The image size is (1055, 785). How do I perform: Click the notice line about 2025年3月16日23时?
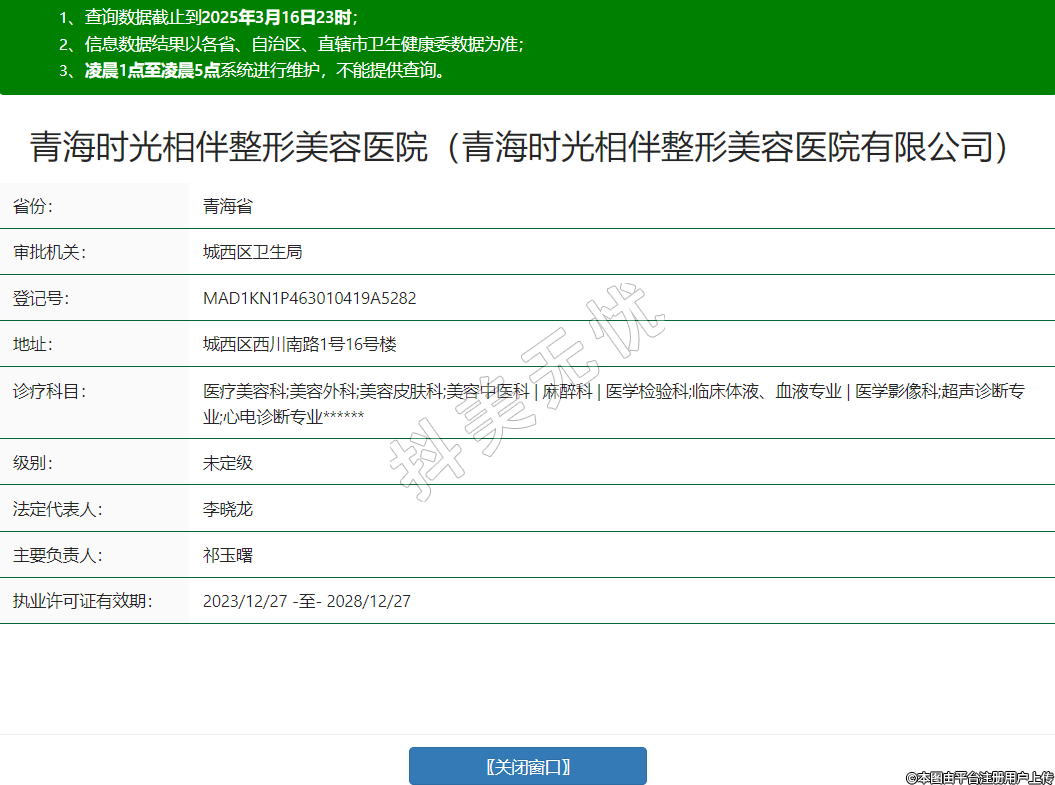coord(208,18)
